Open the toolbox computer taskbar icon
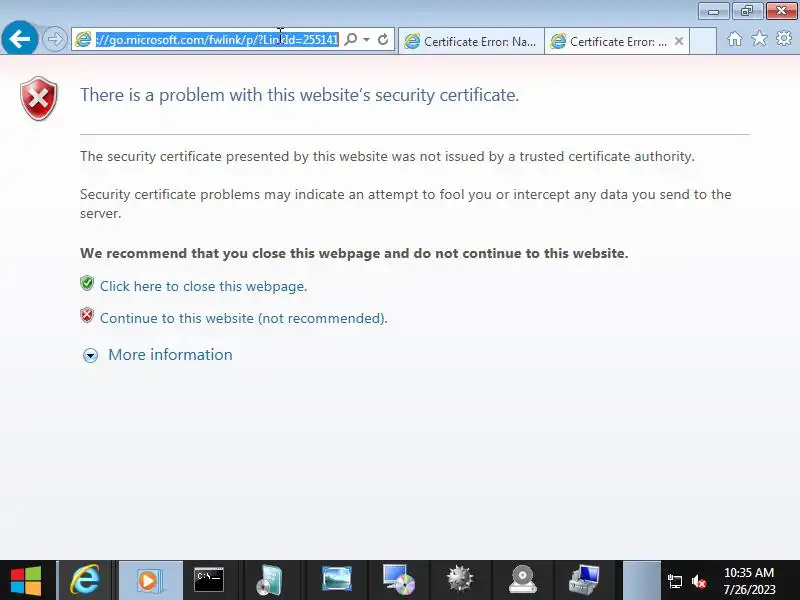 [x=584, y=581]
